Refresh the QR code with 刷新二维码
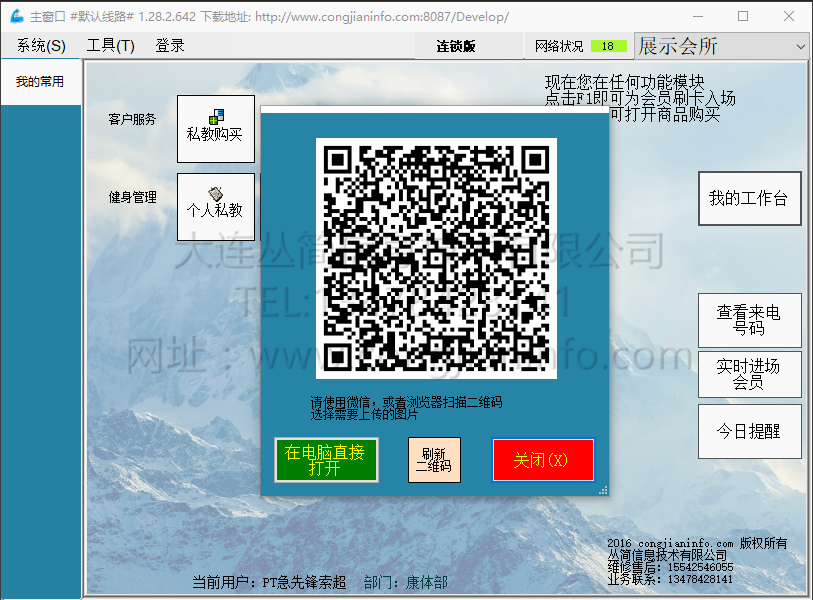Image resolution: width=813 pixels, height=600 pixels. 434,460
